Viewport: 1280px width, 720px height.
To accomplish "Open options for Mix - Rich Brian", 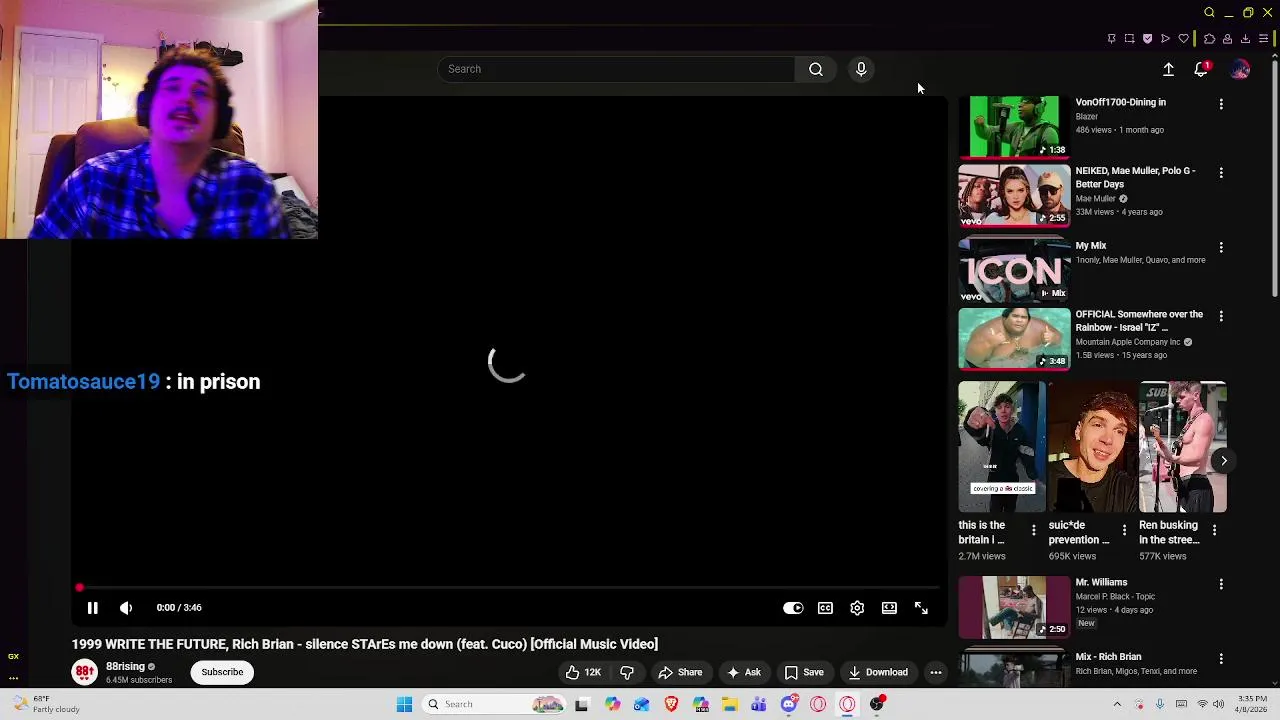I will [1221, 658].
